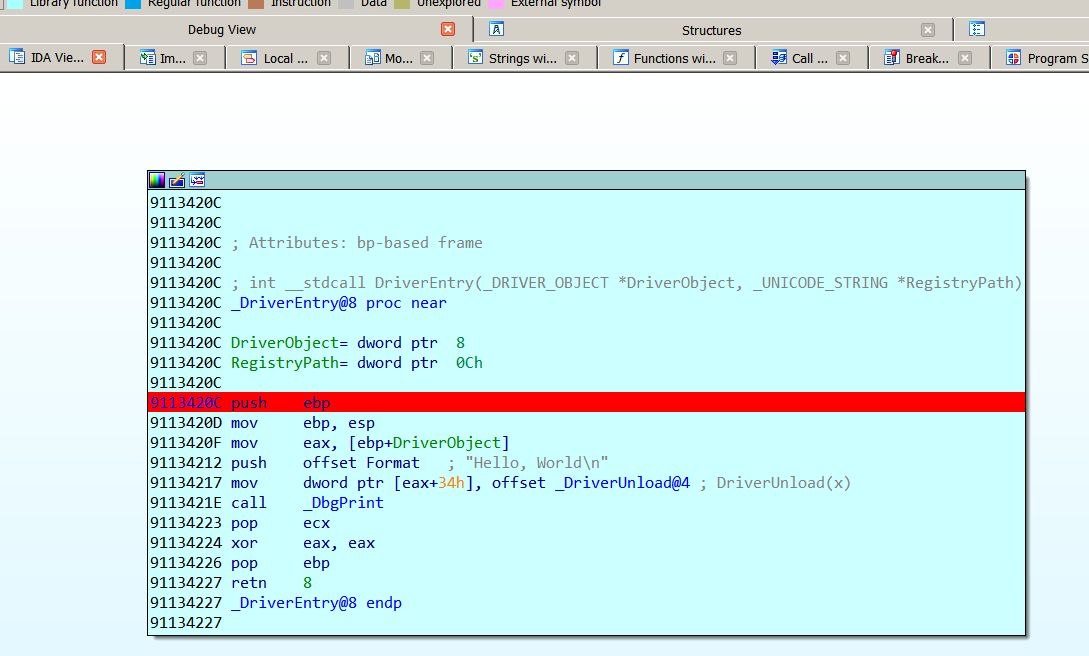
Task: Click the Structures panel icon
Action: [496, 30]
